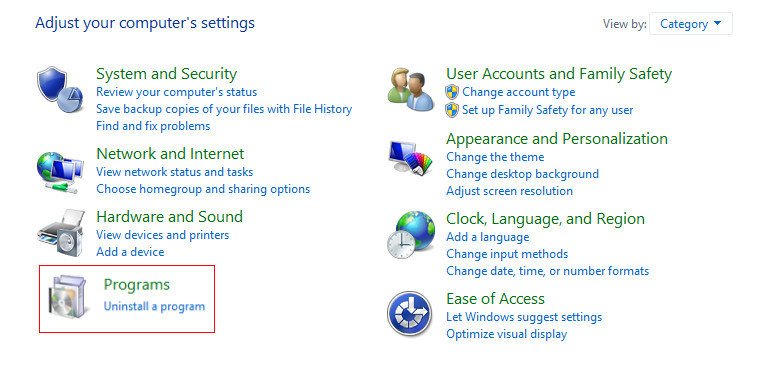Open the Programs disc box icon
The height and width of the screenshot is (373, 760).
(x=68, y=297)
